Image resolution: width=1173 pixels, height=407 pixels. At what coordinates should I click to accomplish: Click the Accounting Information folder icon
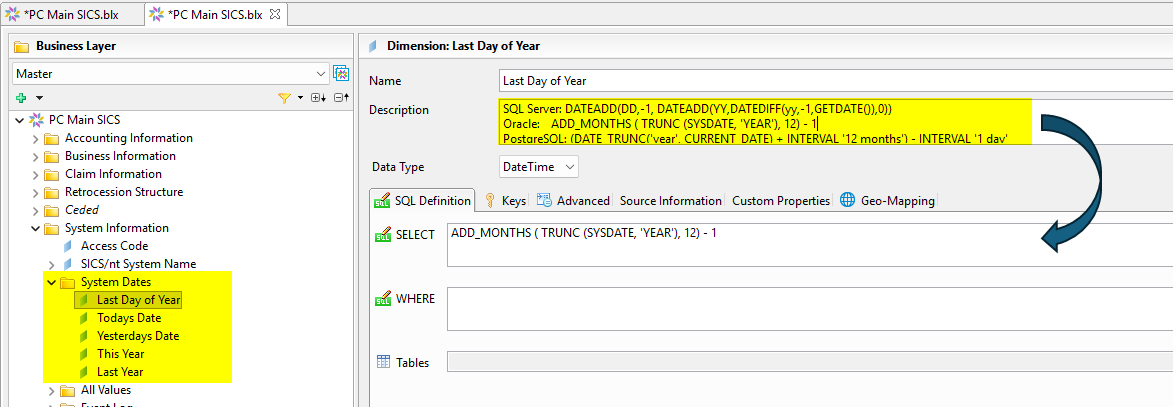click(x=52, y=138)
